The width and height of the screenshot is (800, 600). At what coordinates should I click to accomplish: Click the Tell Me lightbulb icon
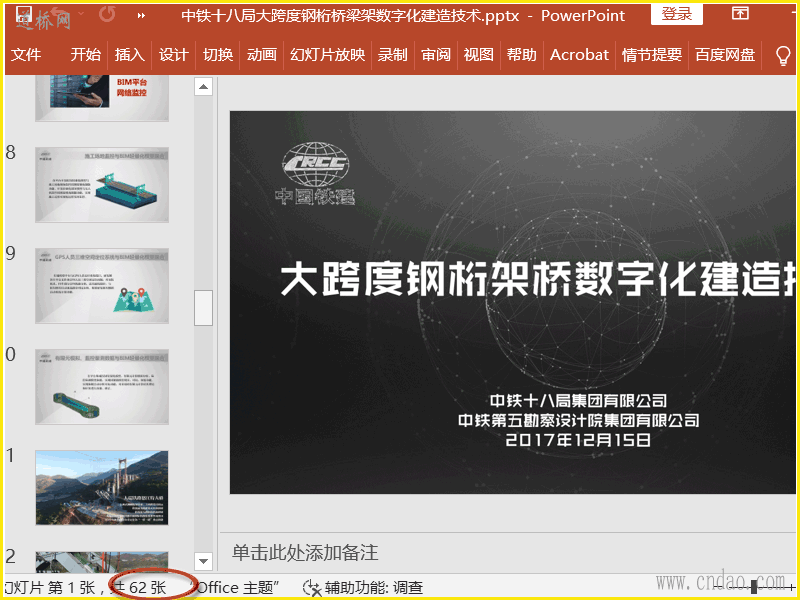783,56
